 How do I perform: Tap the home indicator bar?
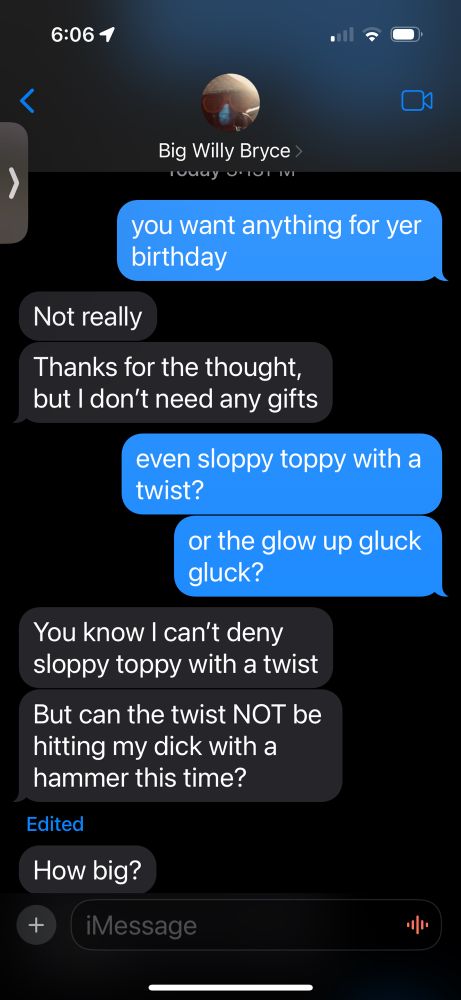[230, 988]
